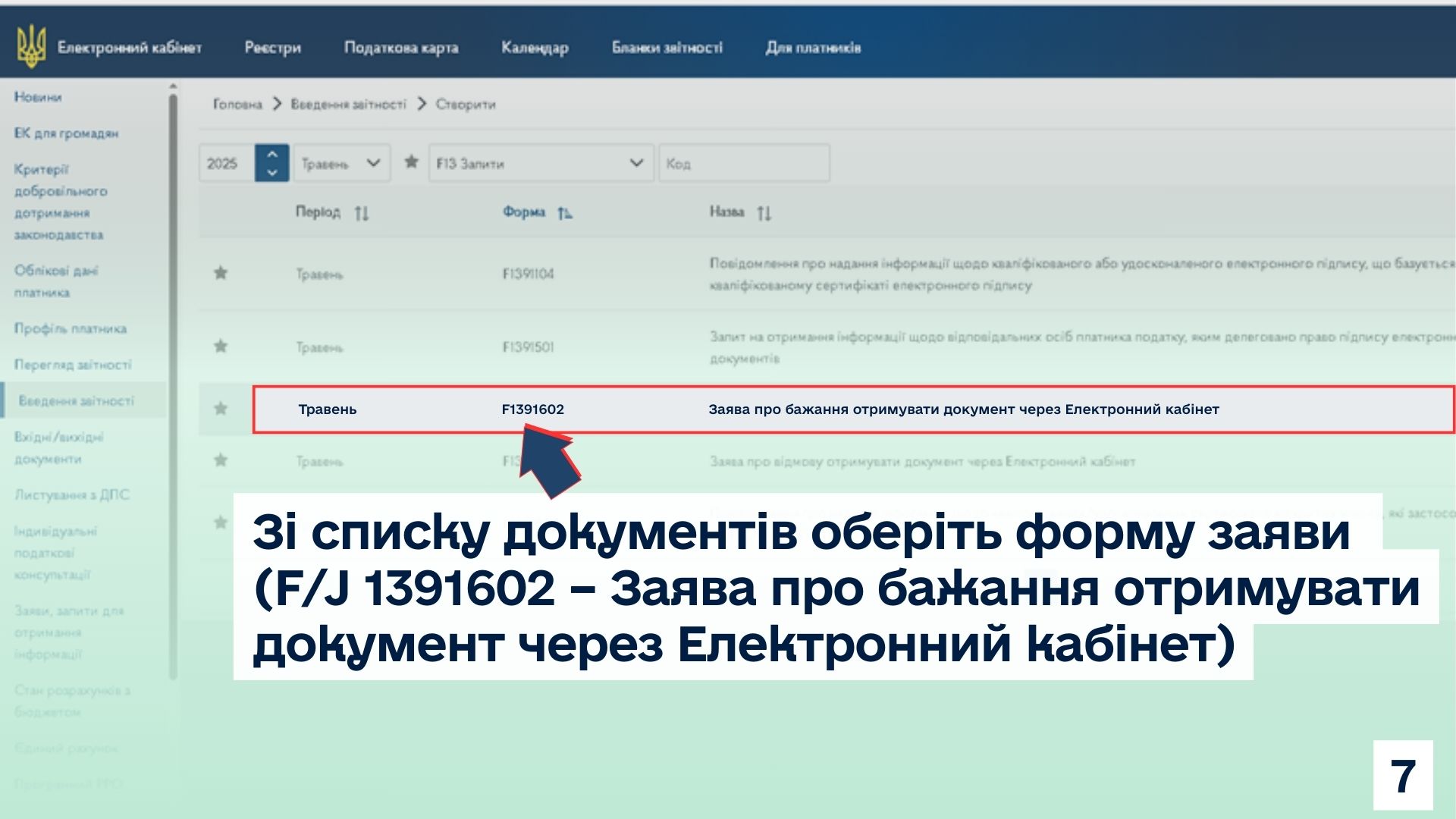Go to Головна breadcrumb link

tap(237, 105)
